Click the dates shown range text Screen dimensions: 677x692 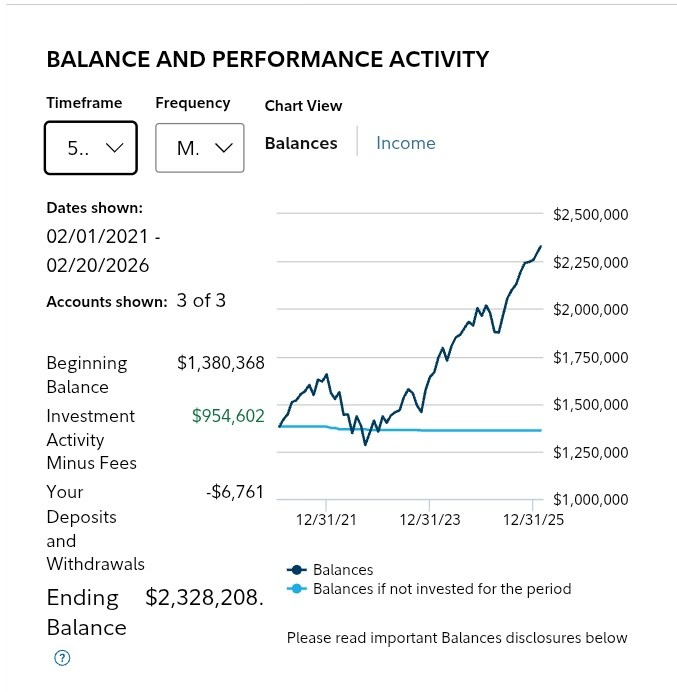103,251
